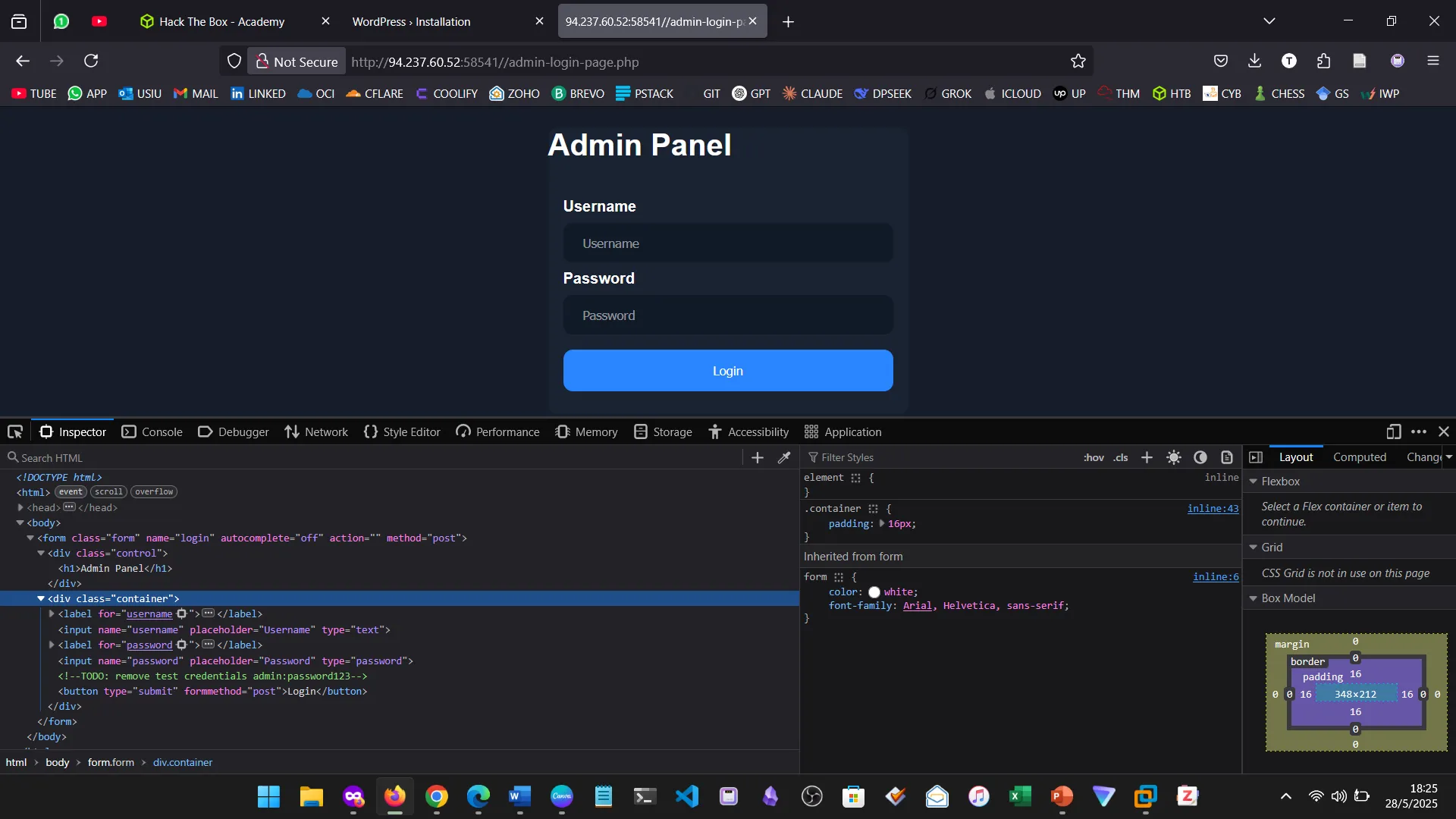Click the new rule plus icon in Styles
Image resolution: width=1456 pixels, height=819 pixels.
[x=1147, y=457]
